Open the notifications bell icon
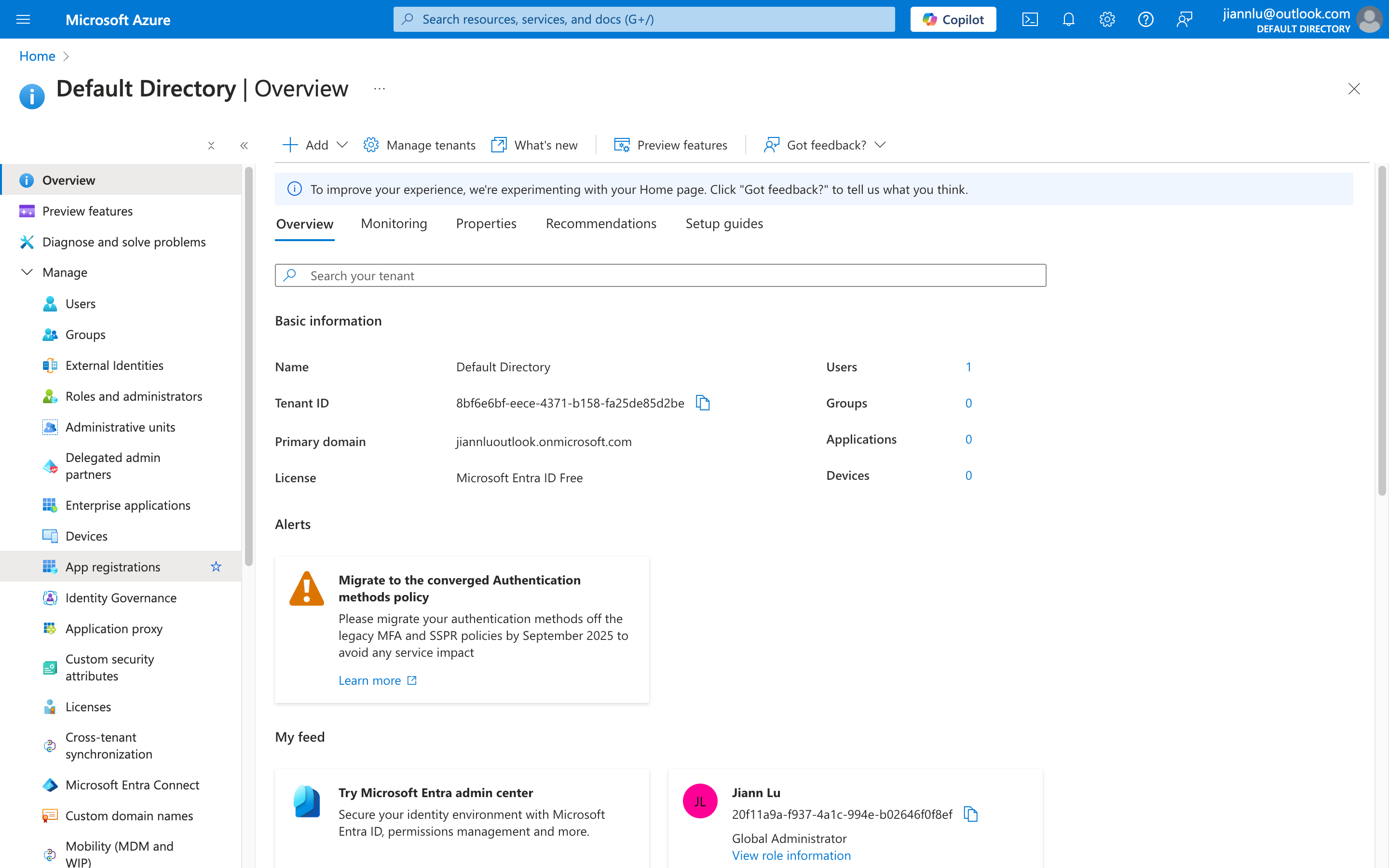The image size is (1389, 868). pyautogui.click(x=1068, y=19)
